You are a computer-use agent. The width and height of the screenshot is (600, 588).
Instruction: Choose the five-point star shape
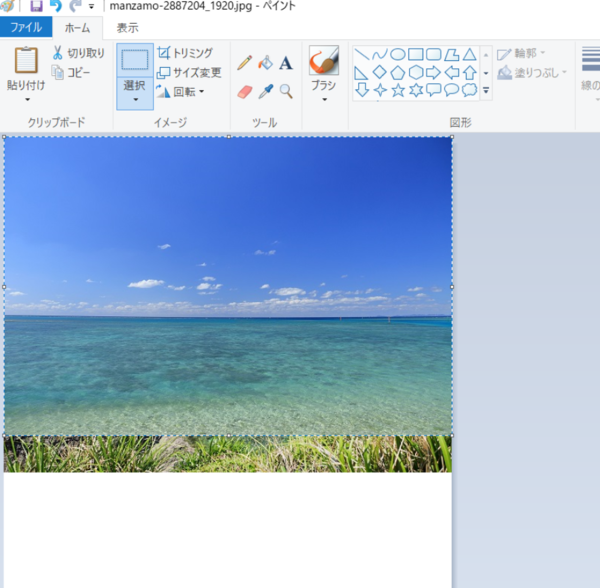(x=398, y=90)
